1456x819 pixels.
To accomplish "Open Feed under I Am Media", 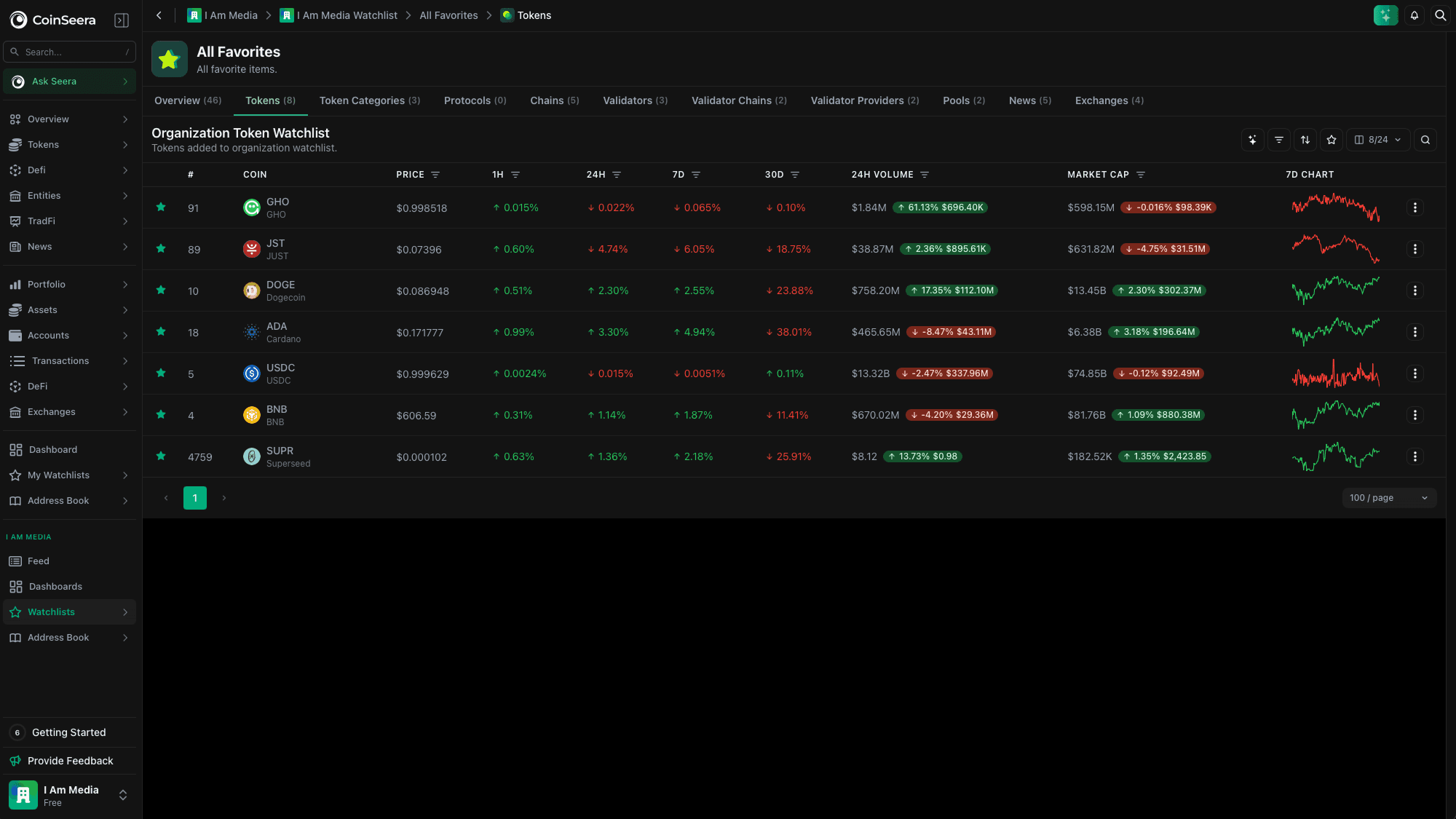I will (69, 561).
